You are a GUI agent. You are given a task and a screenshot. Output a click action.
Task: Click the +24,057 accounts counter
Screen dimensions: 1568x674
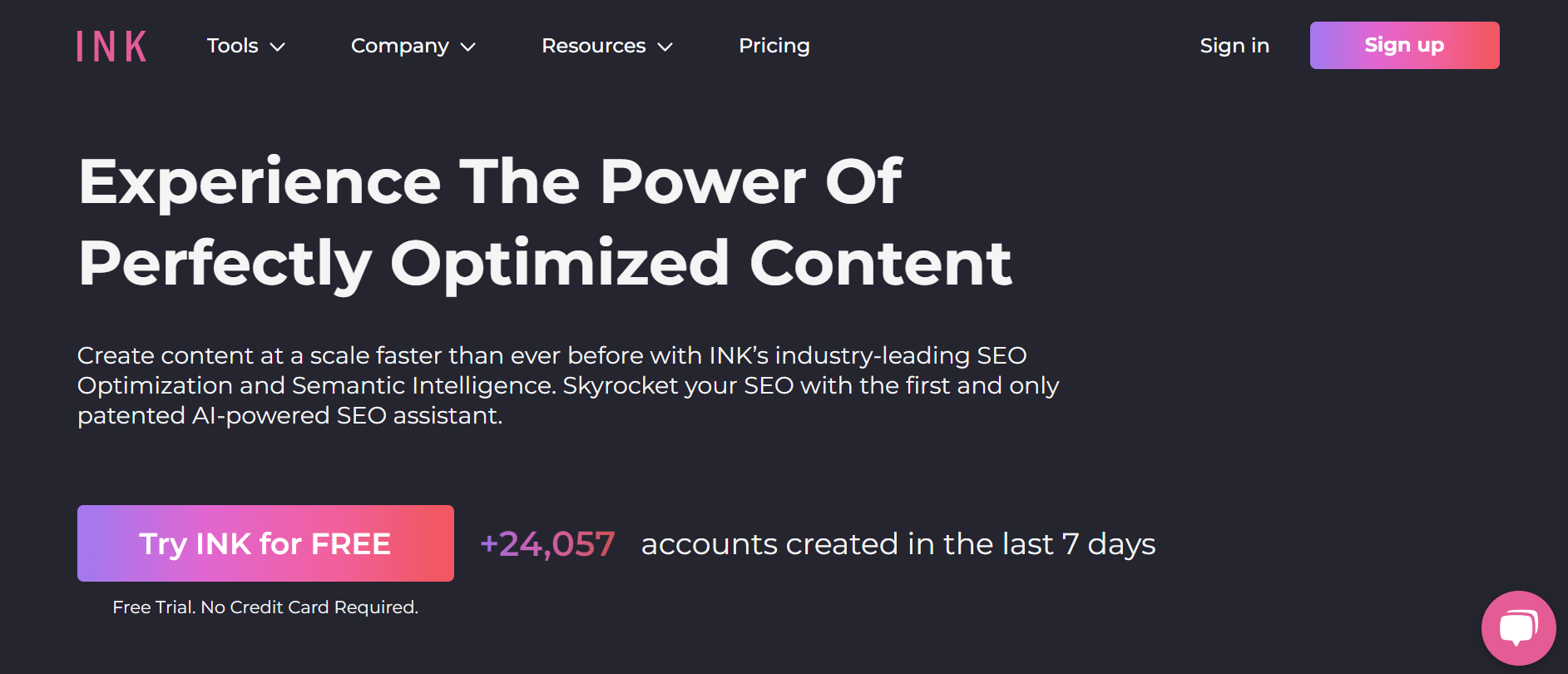pyautogui.click(x=547, y=544)
